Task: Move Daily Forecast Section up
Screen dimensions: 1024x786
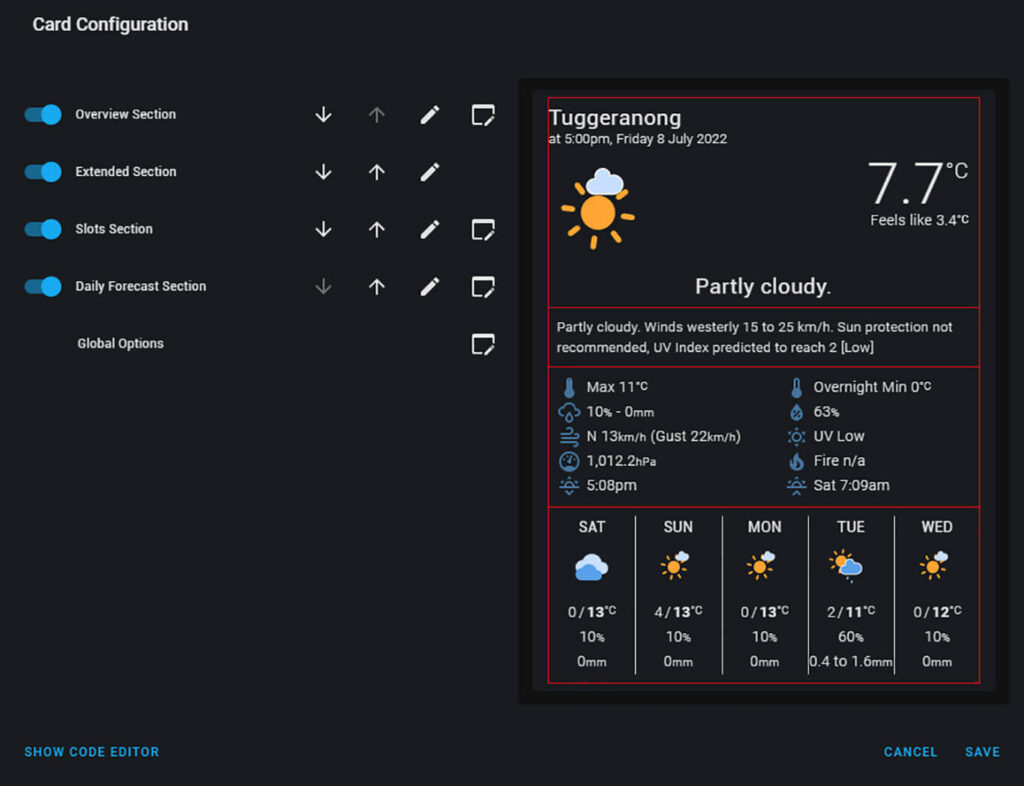Action: 376,287
